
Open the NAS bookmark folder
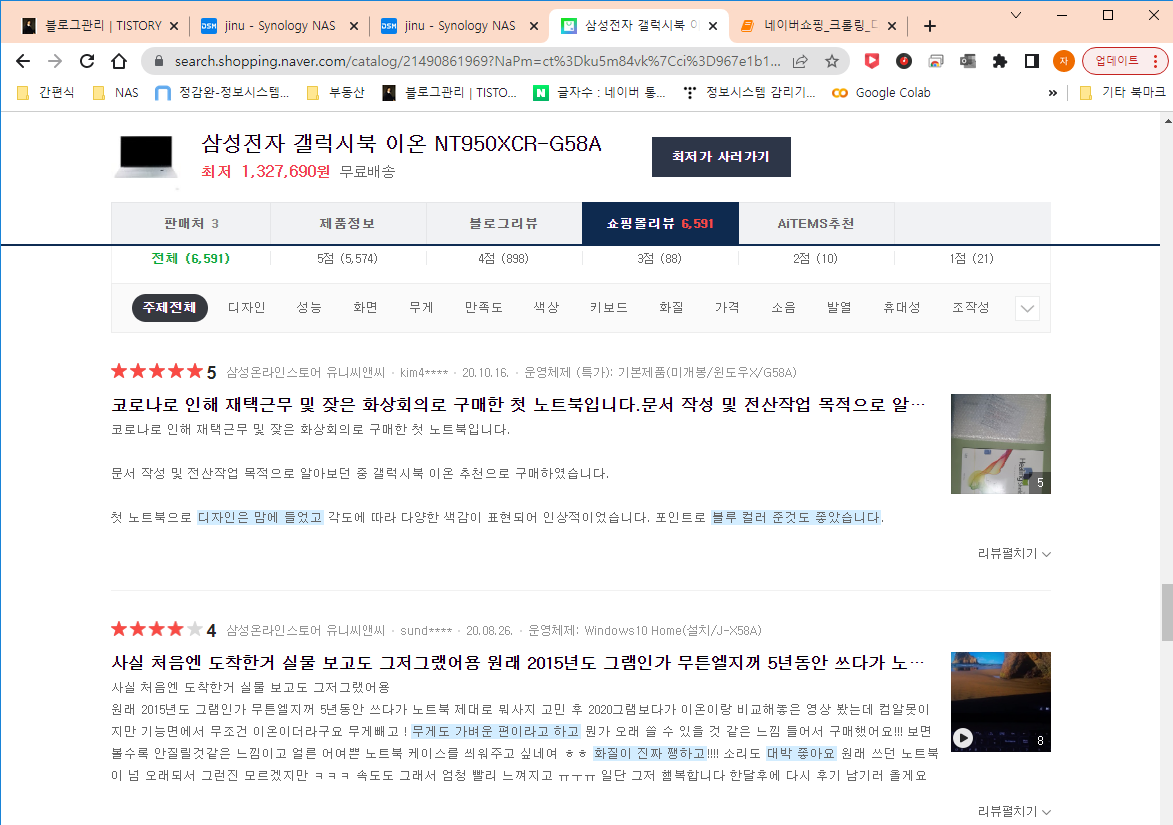(x=116, y=93)
